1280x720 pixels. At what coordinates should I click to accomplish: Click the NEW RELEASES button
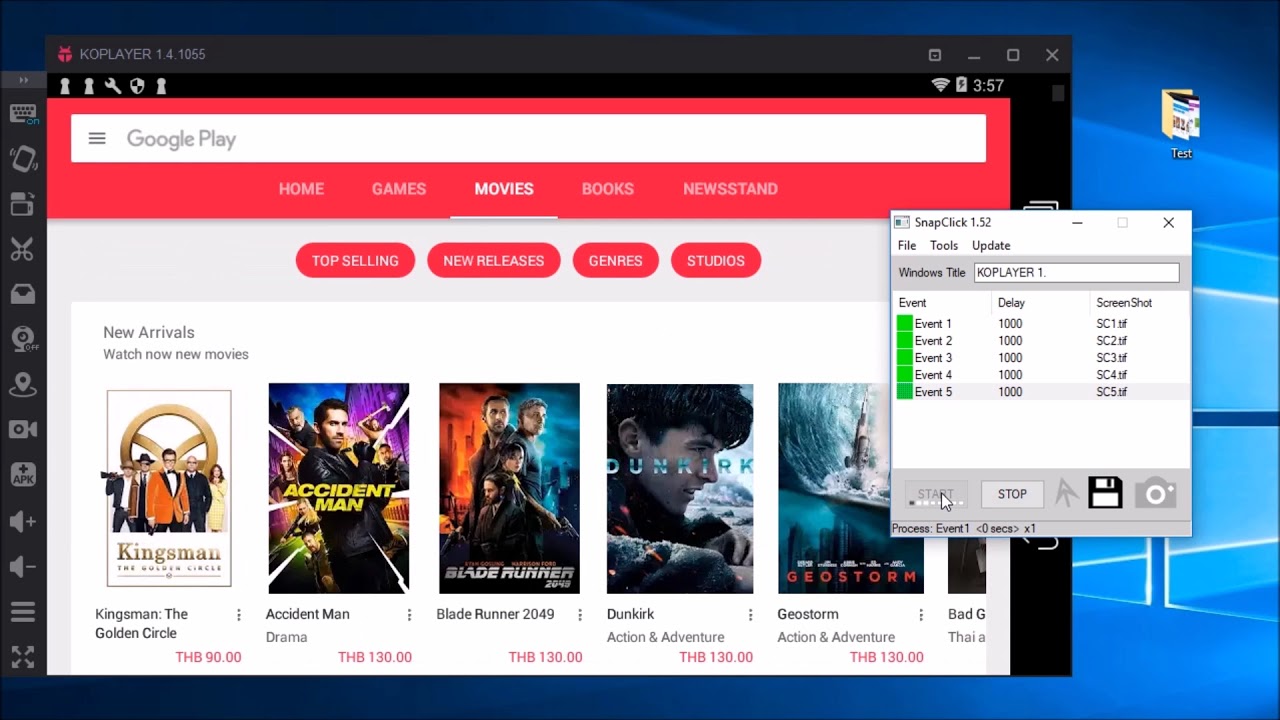pyautogui.click(x=494, y=261)
